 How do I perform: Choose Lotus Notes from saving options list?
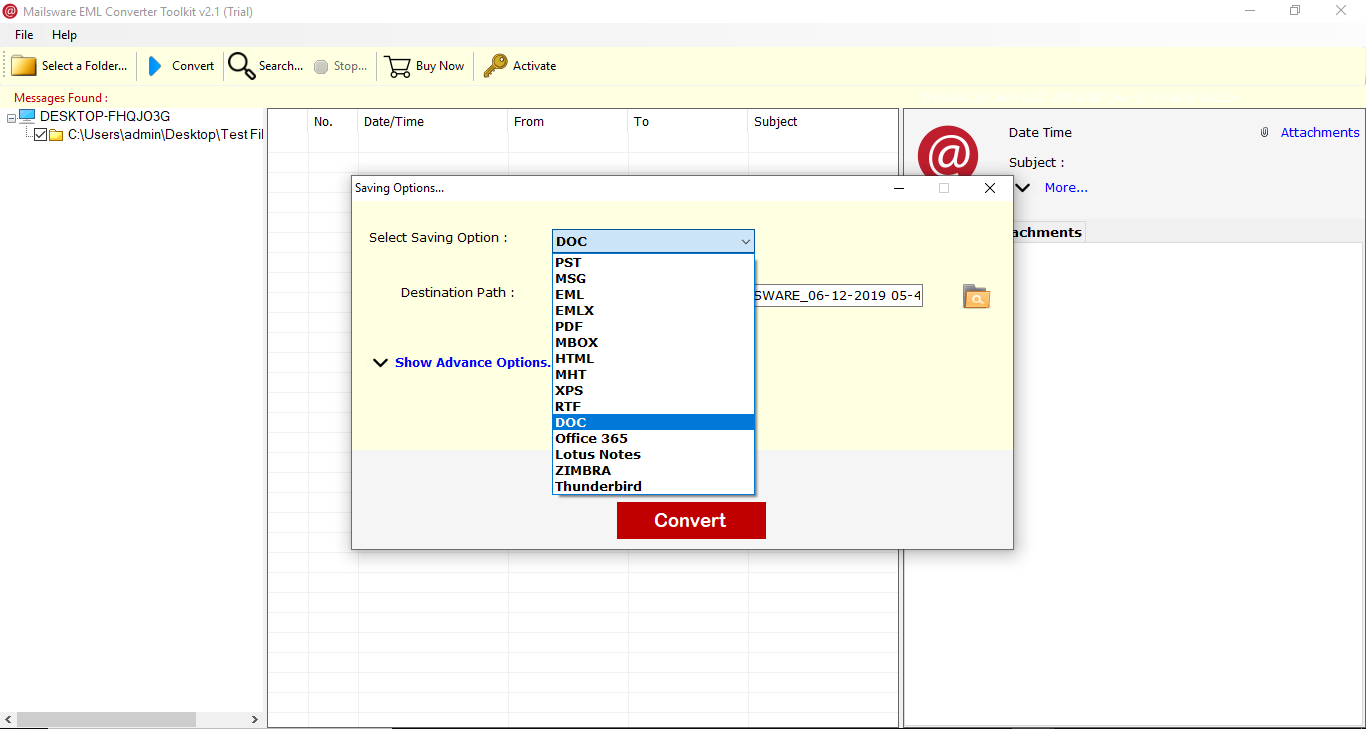point(653,455)
